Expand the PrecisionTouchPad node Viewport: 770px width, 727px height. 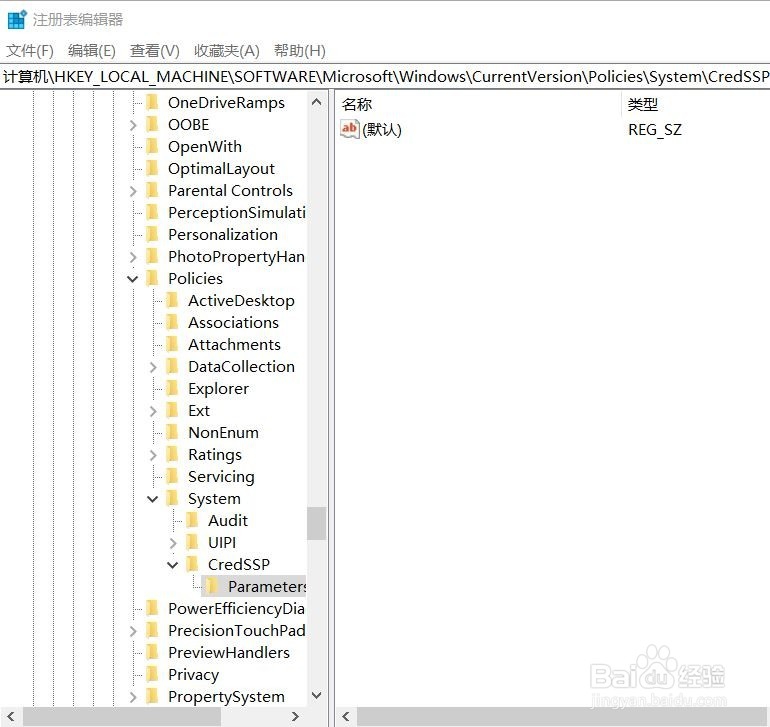(x=133, y=631)
